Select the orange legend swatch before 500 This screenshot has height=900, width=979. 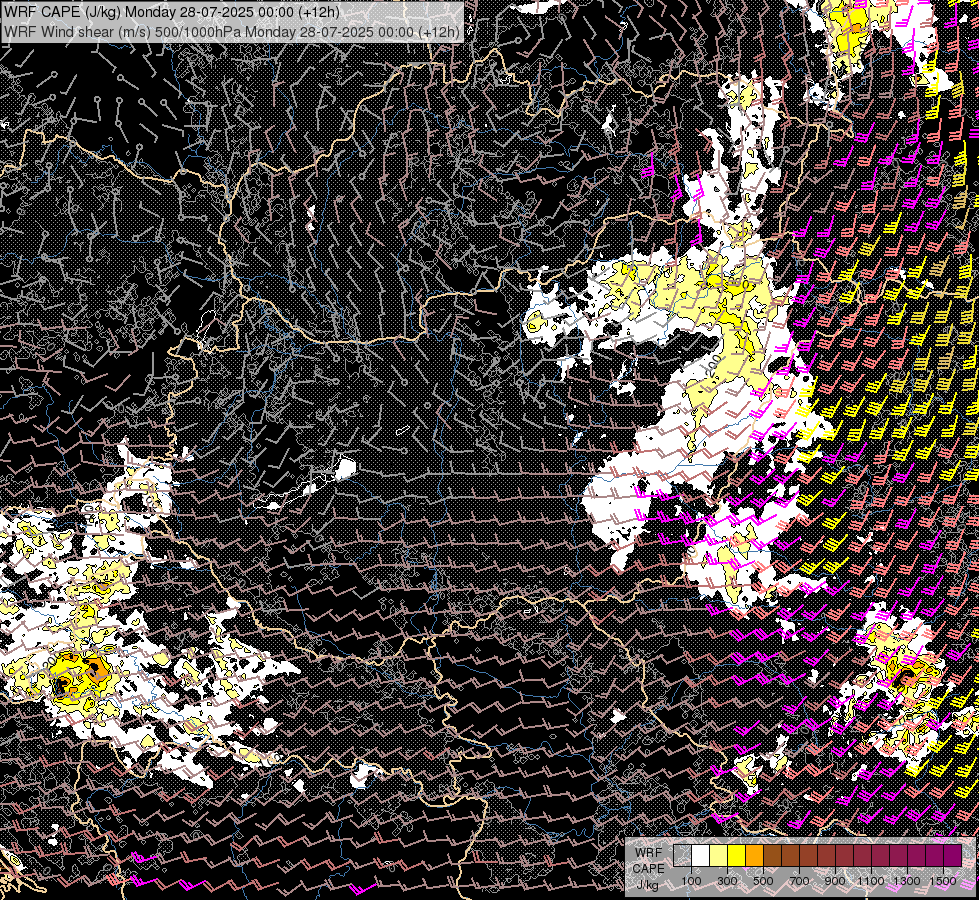click(754, 855)
